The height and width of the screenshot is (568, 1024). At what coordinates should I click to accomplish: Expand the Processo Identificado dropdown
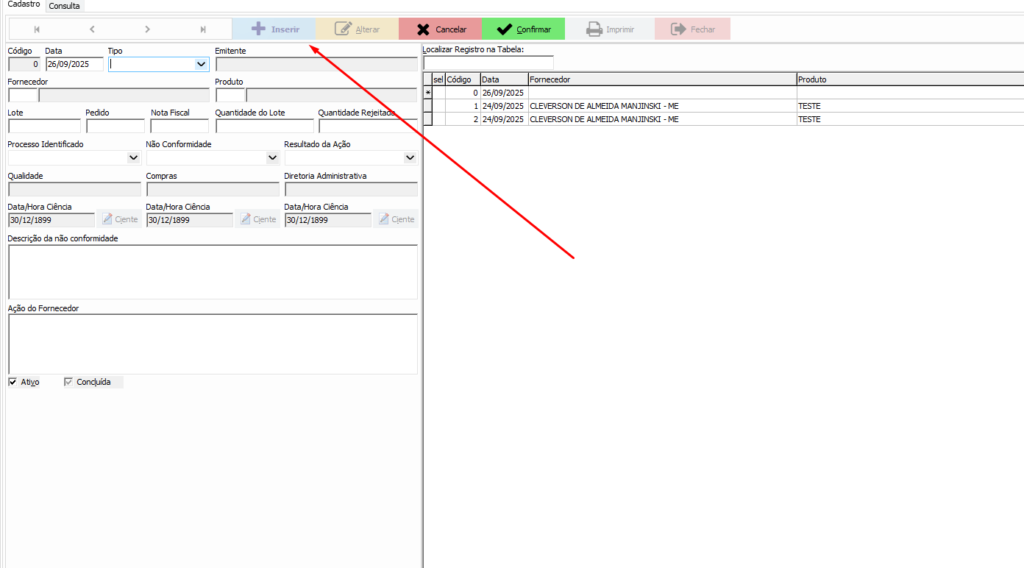134,157
